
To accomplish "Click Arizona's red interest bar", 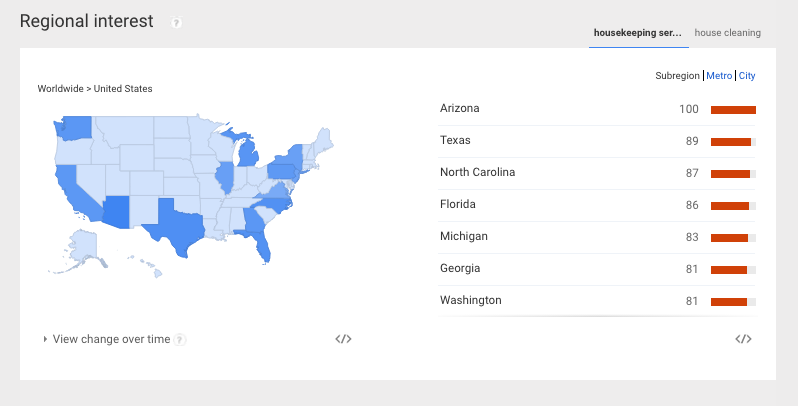I will click(x=732, y=109).
